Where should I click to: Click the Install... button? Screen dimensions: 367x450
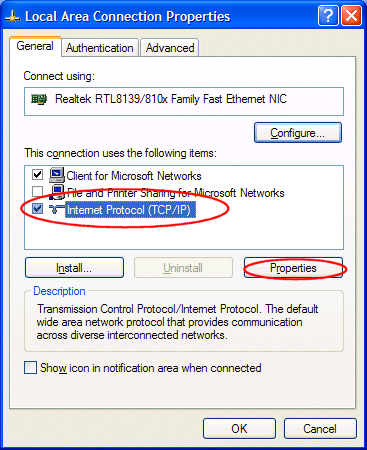point(74,268)
